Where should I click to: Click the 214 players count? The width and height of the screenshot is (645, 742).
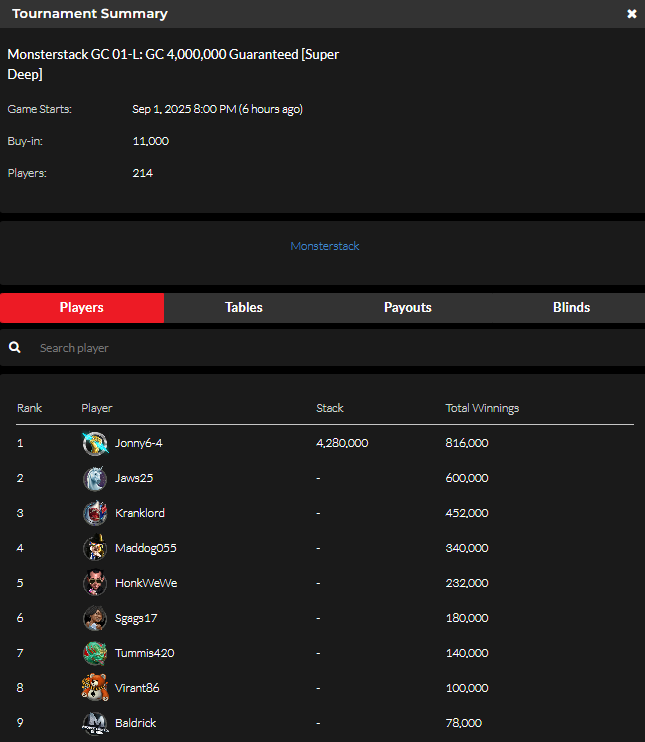pyautogui.click(x=142, y=173)
